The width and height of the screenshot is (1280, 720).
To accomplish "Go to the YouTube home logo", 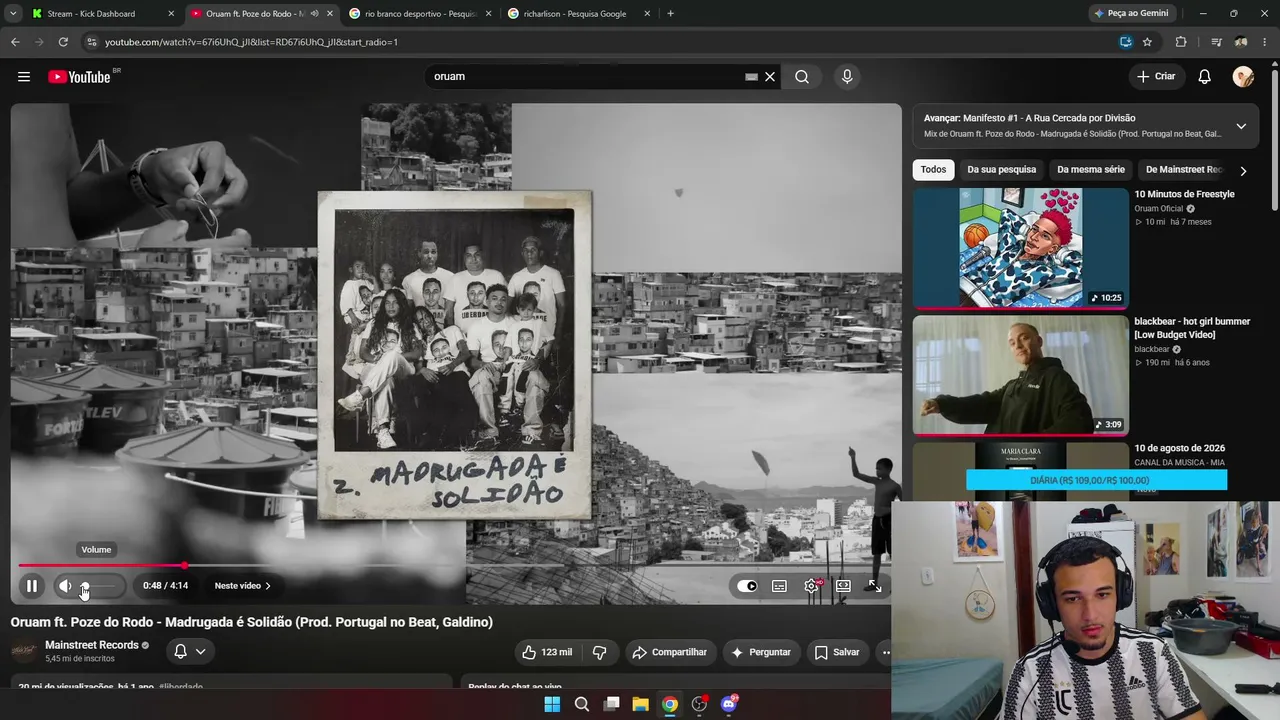I will click(x=79, y=77).
